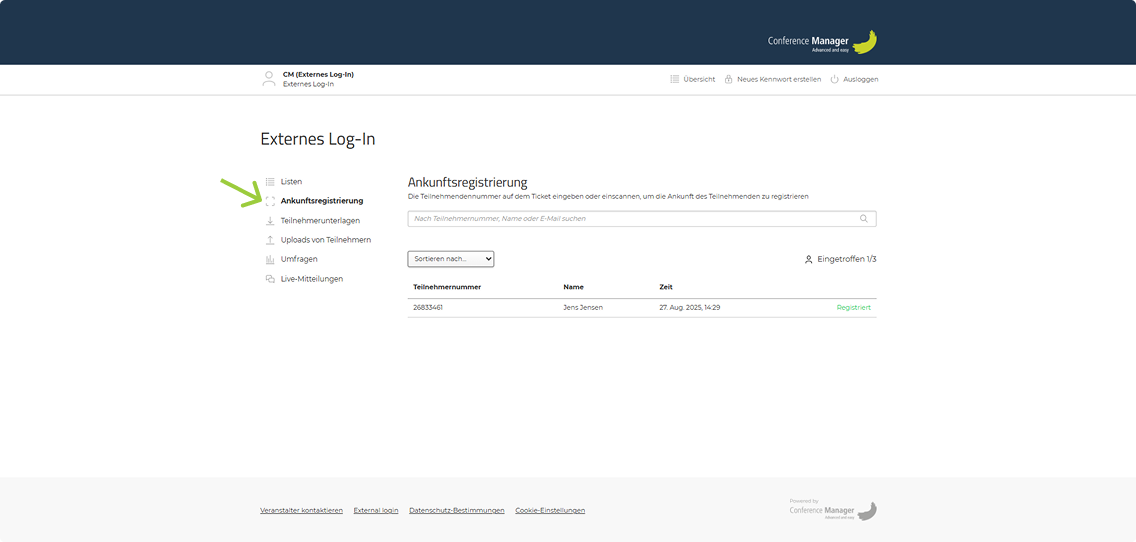The image size is (1136, 542).
Task: Open the Umfragen section
Action: 299,259
